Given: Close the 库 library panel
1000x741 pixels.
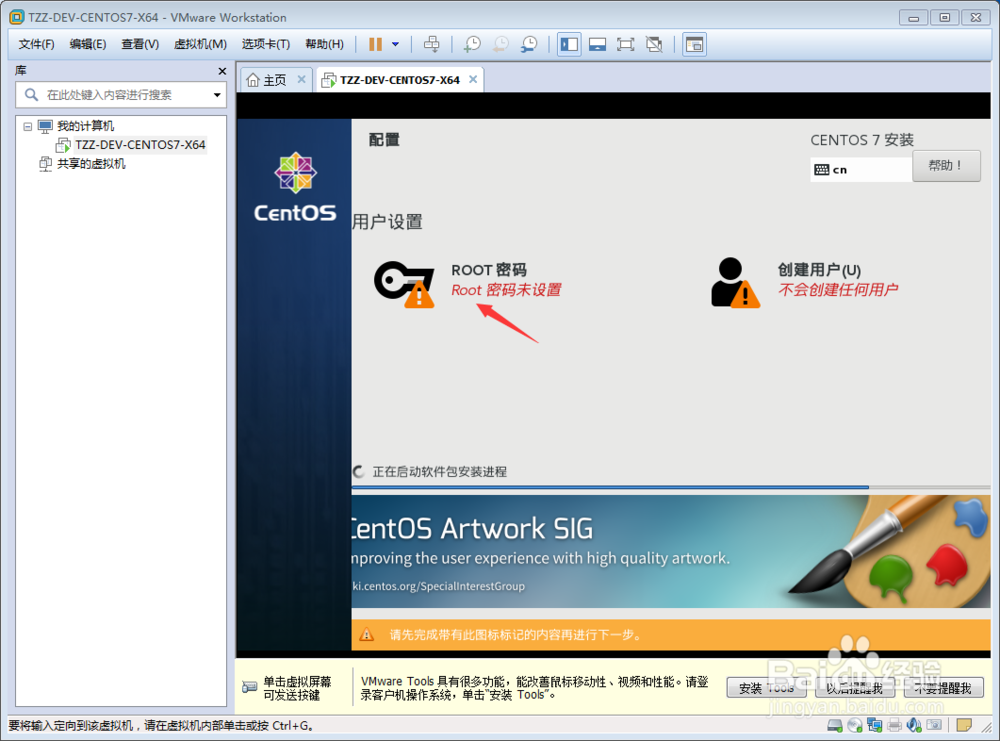Looking at the screenshot, I should coord(222,71).
